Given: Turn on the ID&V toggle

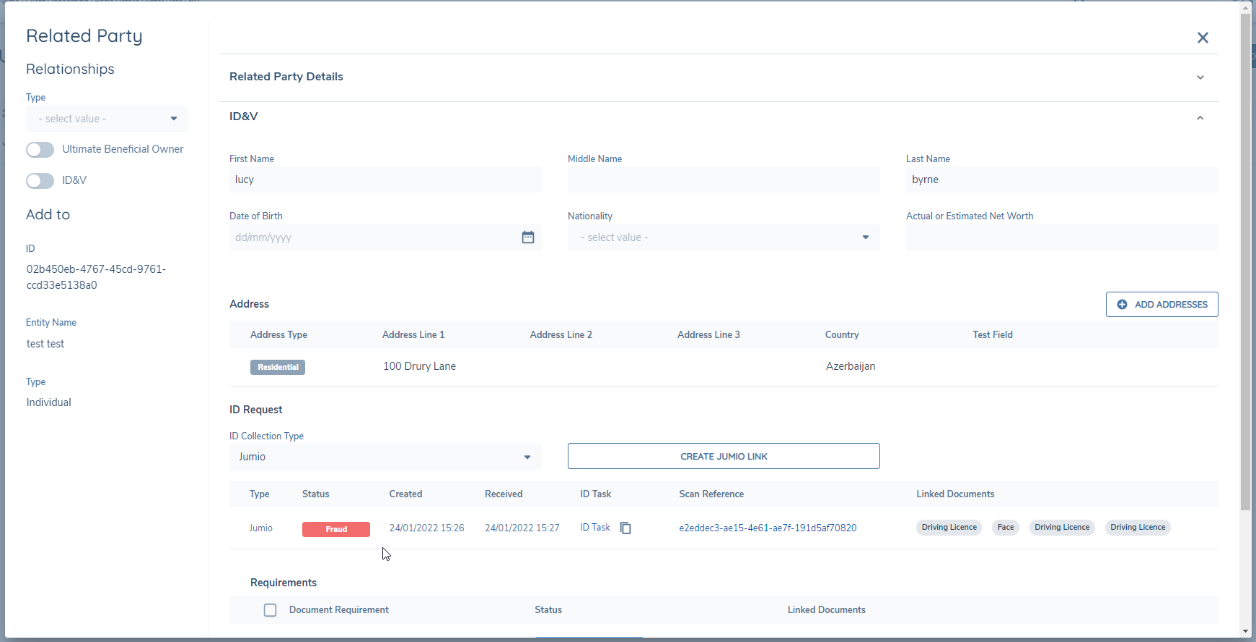Looking at the screenshot, I should point(38,180).
